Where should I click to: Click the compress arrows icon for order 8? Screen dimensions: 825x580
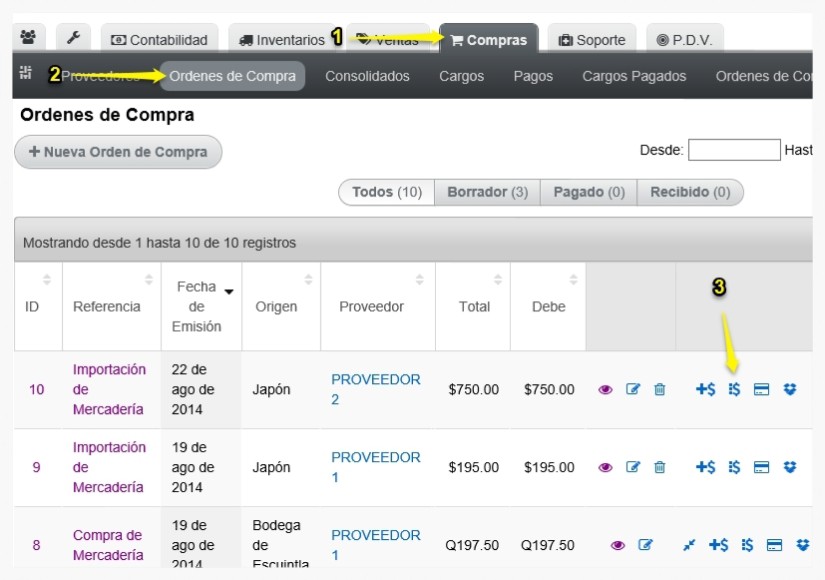tap(689, 545)
